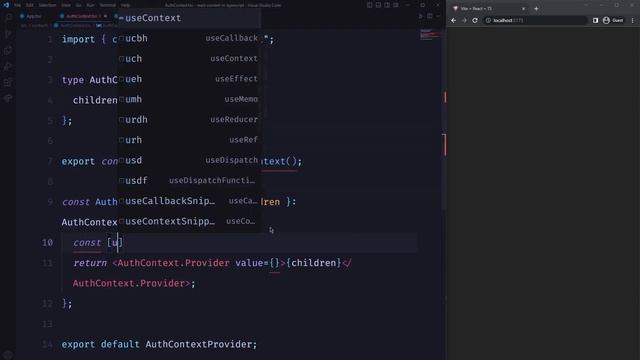640x360 pixels.
Task: Select the Vite + React + TS browser tab
Action: pos(488,9)
